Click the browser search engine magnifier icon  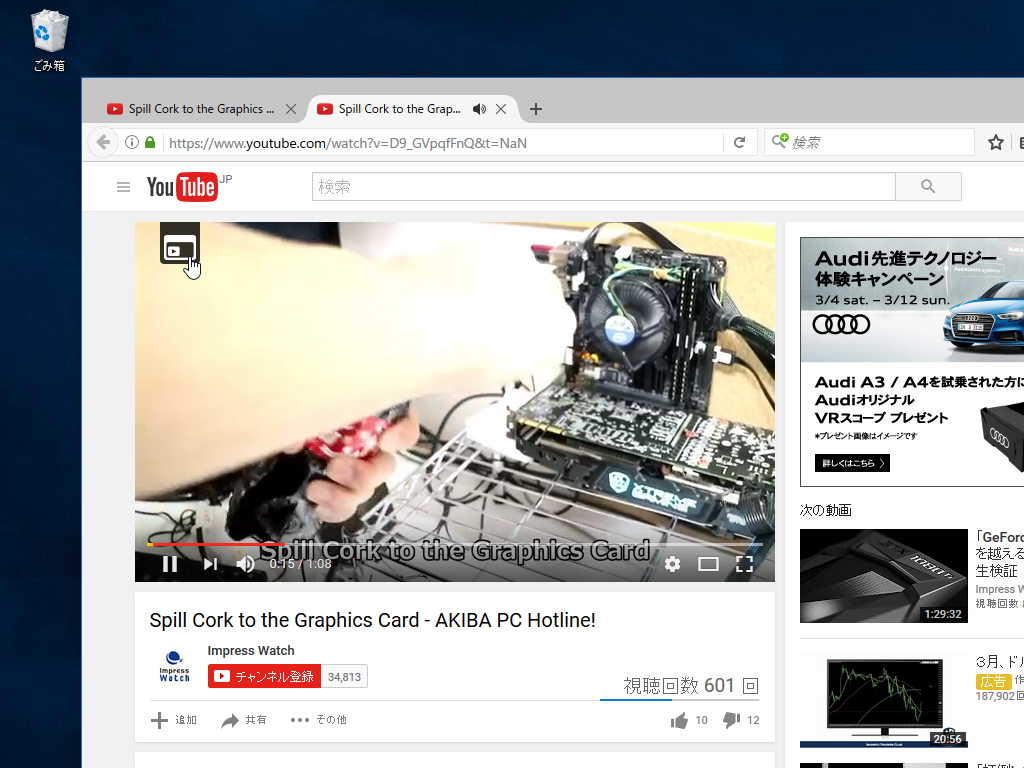780,141
